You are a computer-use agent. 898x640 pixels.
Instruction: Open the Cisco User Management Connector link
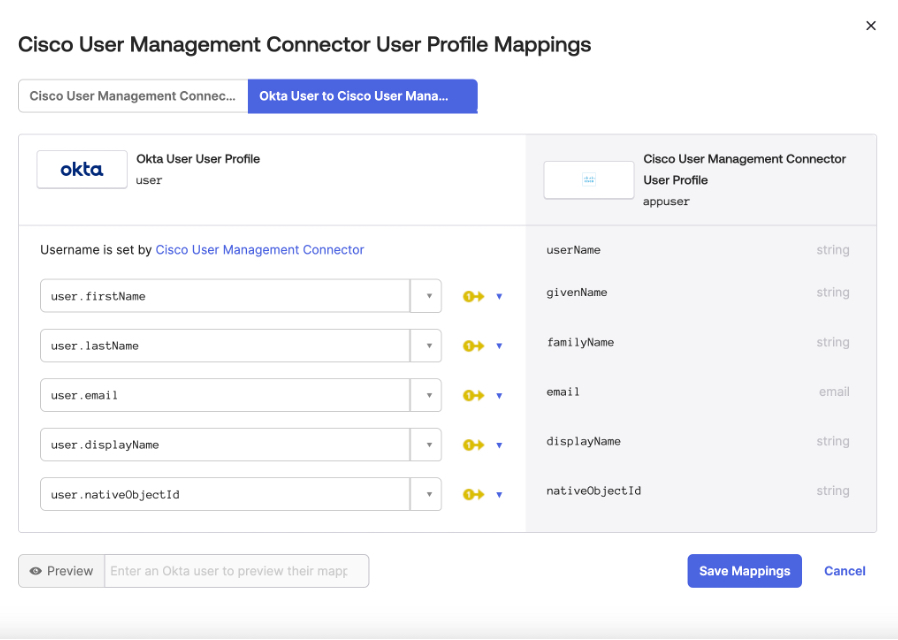click(260, 250)
